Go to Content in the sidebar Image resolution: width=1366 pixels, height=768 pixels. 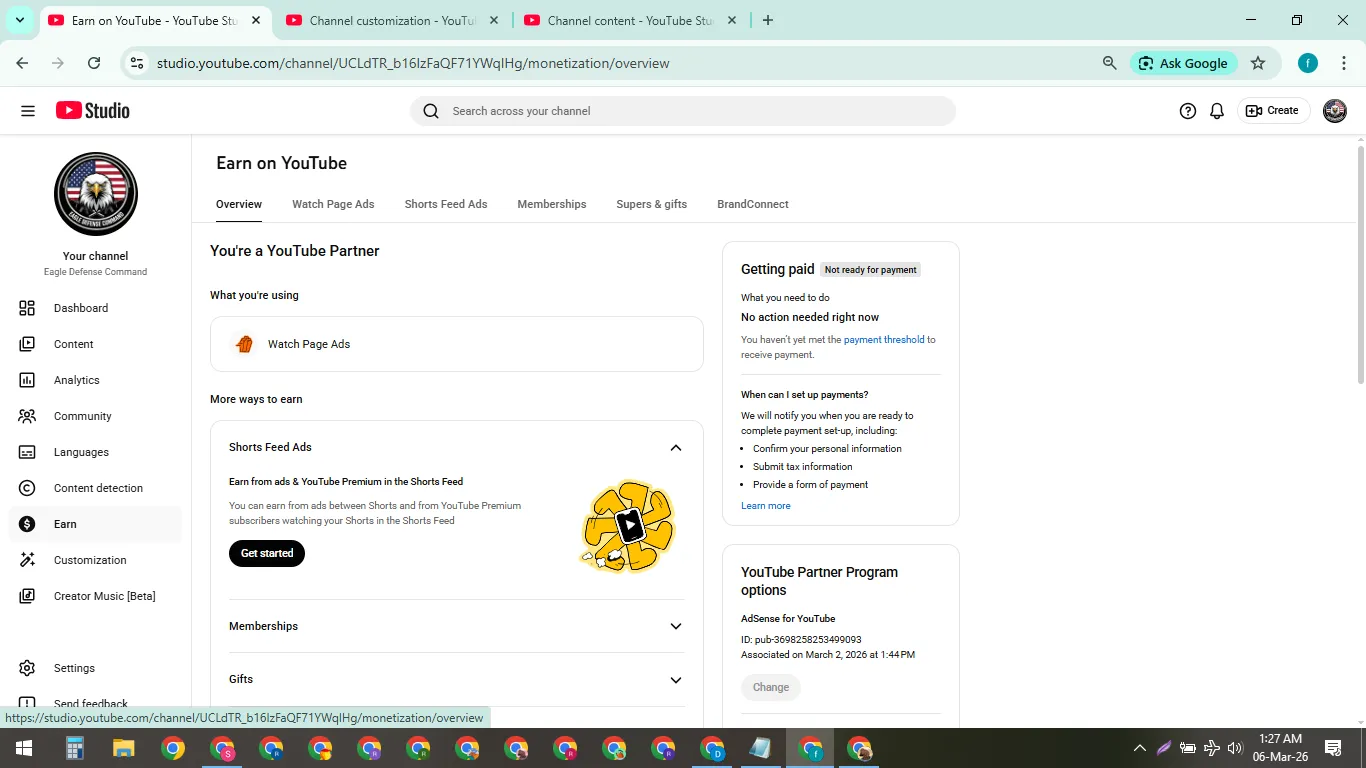[x=96, y=344]
